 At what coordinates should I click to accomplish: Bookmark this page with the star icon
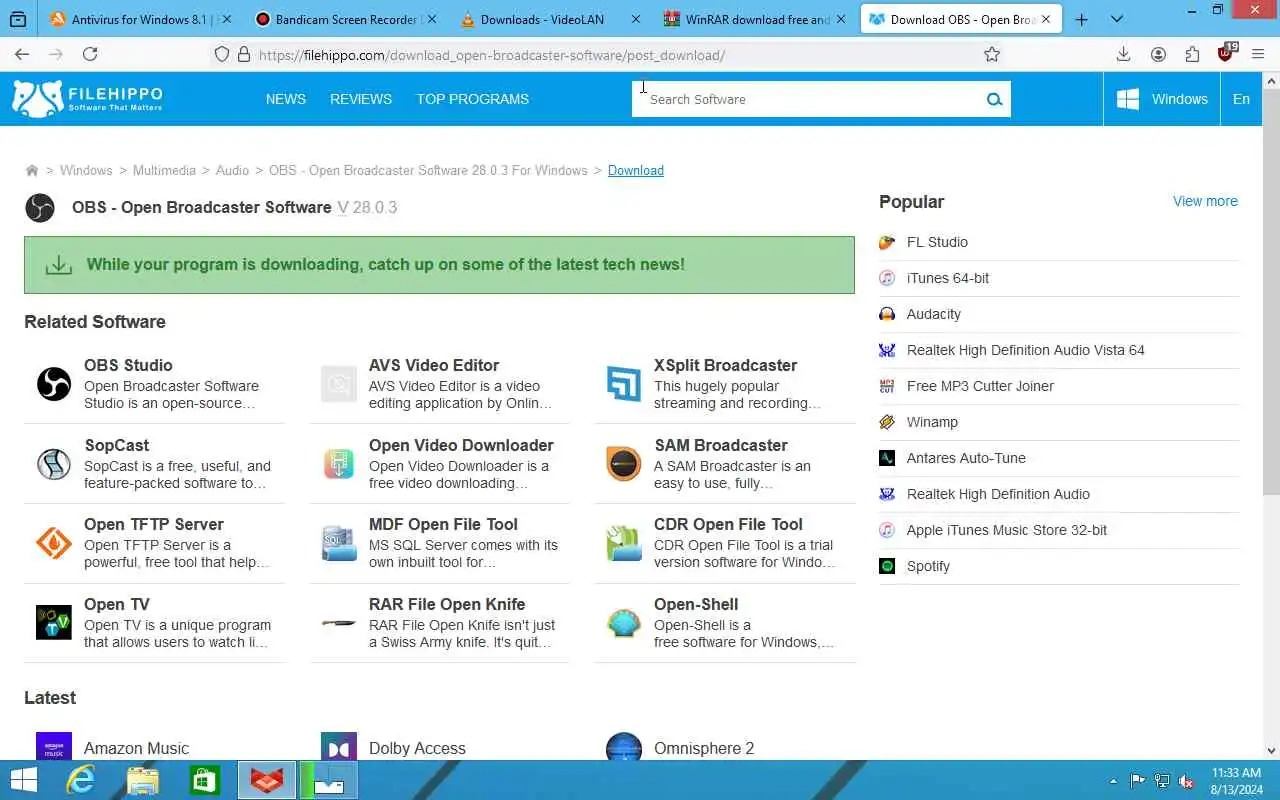pos(992,55)
